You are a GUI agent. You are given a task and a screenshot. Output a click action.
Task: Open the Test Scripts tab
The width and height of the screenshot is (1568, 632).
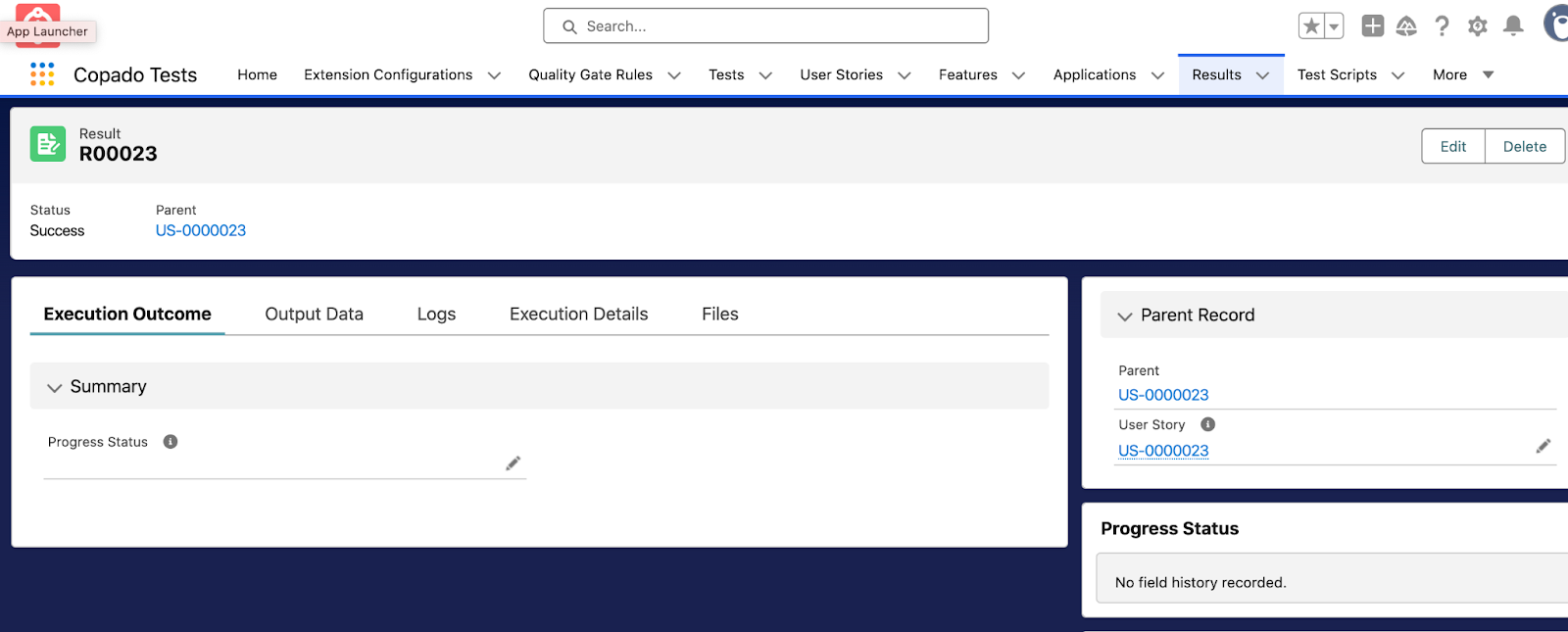coord(1337,74)
